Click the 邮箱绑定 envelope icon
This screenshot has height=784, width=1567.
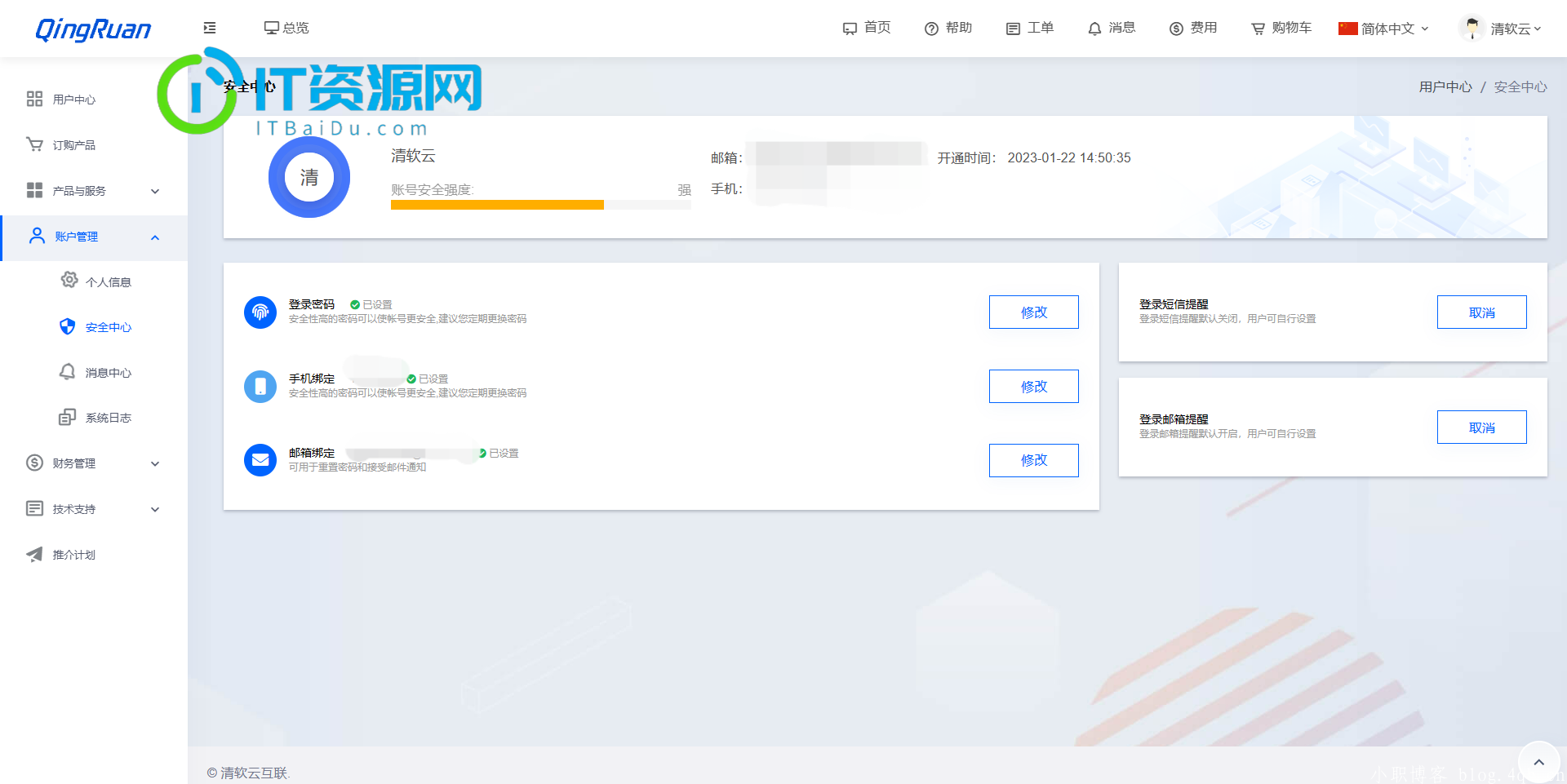tap(260, 460)
